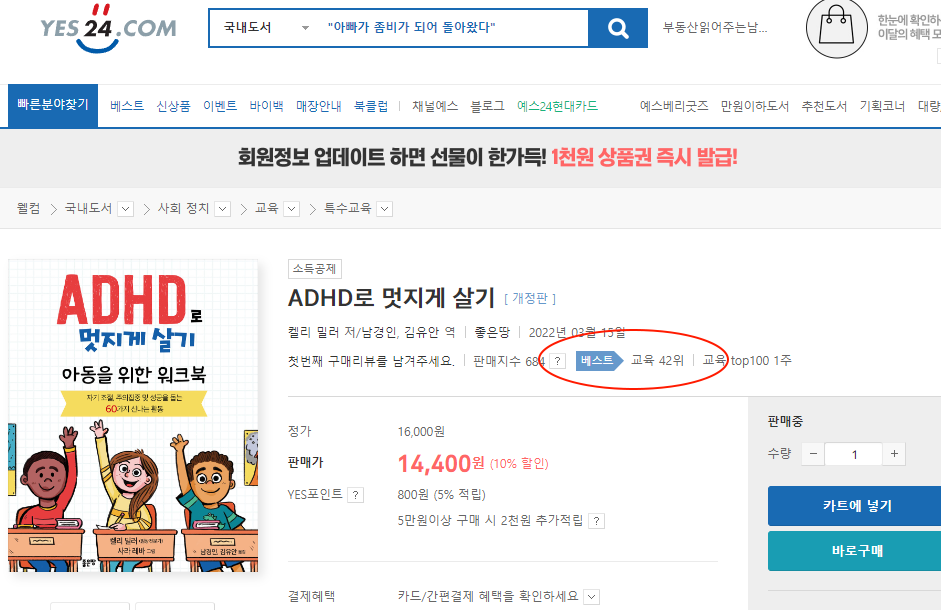Viewport: 941px width, 610px height.
Task: Expand the 특수교육 breadcrumb dropdown
Action: click(385, 209)
